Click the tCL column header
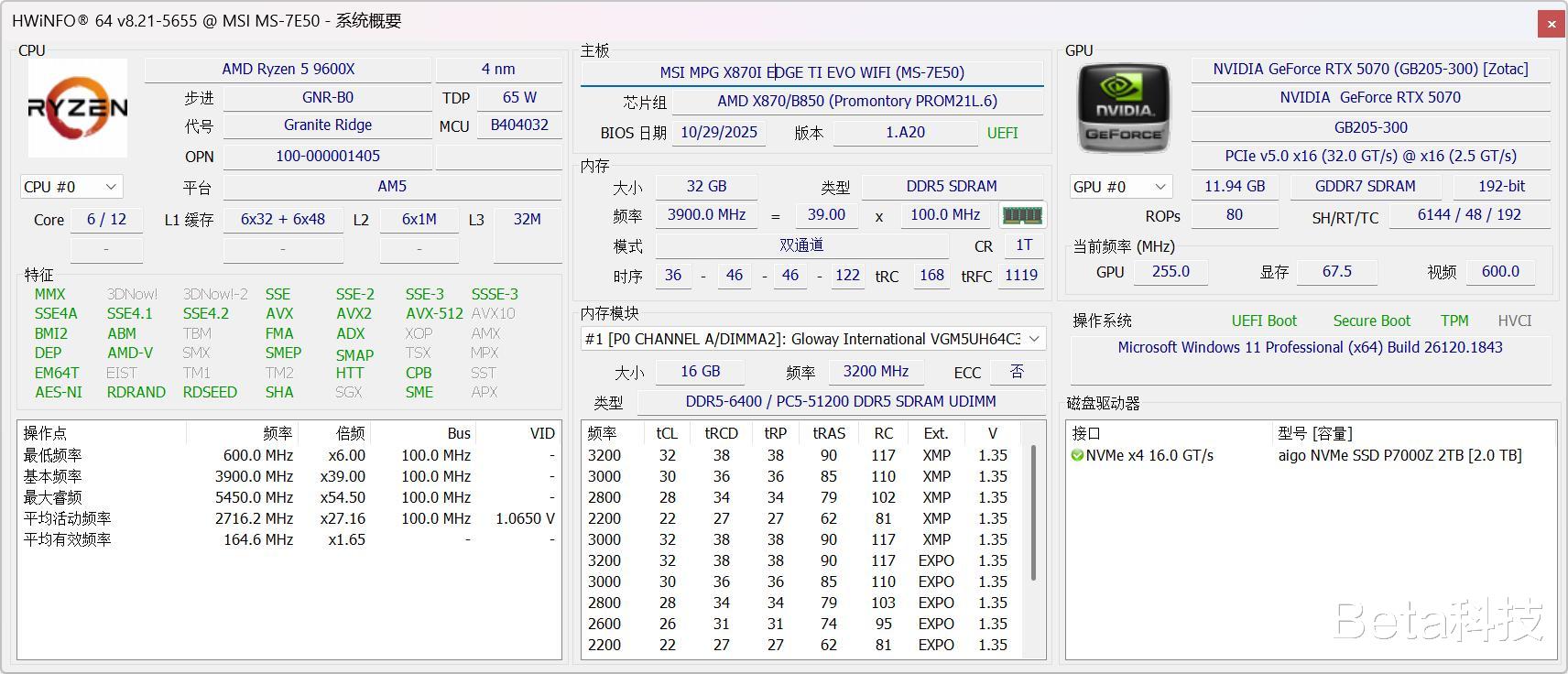This screenshot has height=674, width=1568. click(x=667, y=433)
